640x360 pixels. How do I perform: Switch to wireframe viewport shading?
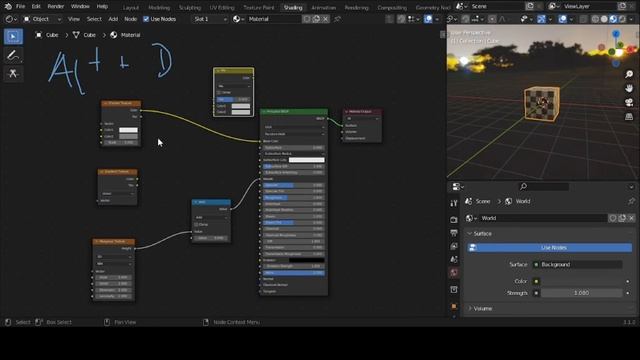tap(595, 19)
